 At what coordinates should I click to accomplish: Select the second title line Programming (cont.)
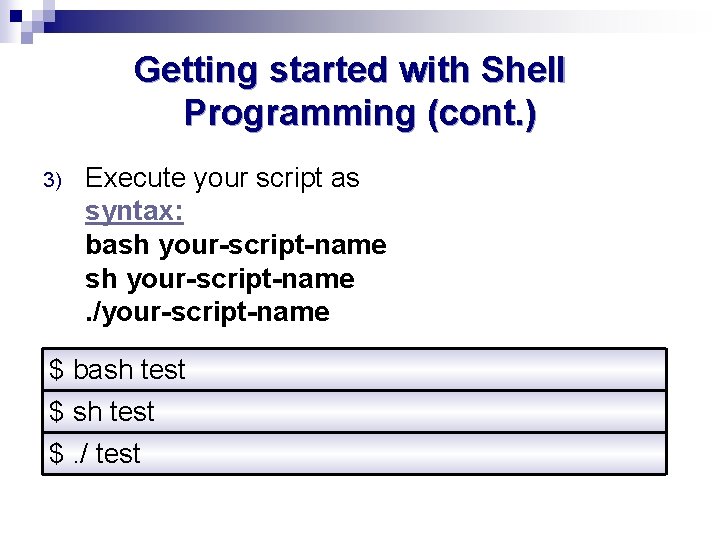(x=360, y=113)
